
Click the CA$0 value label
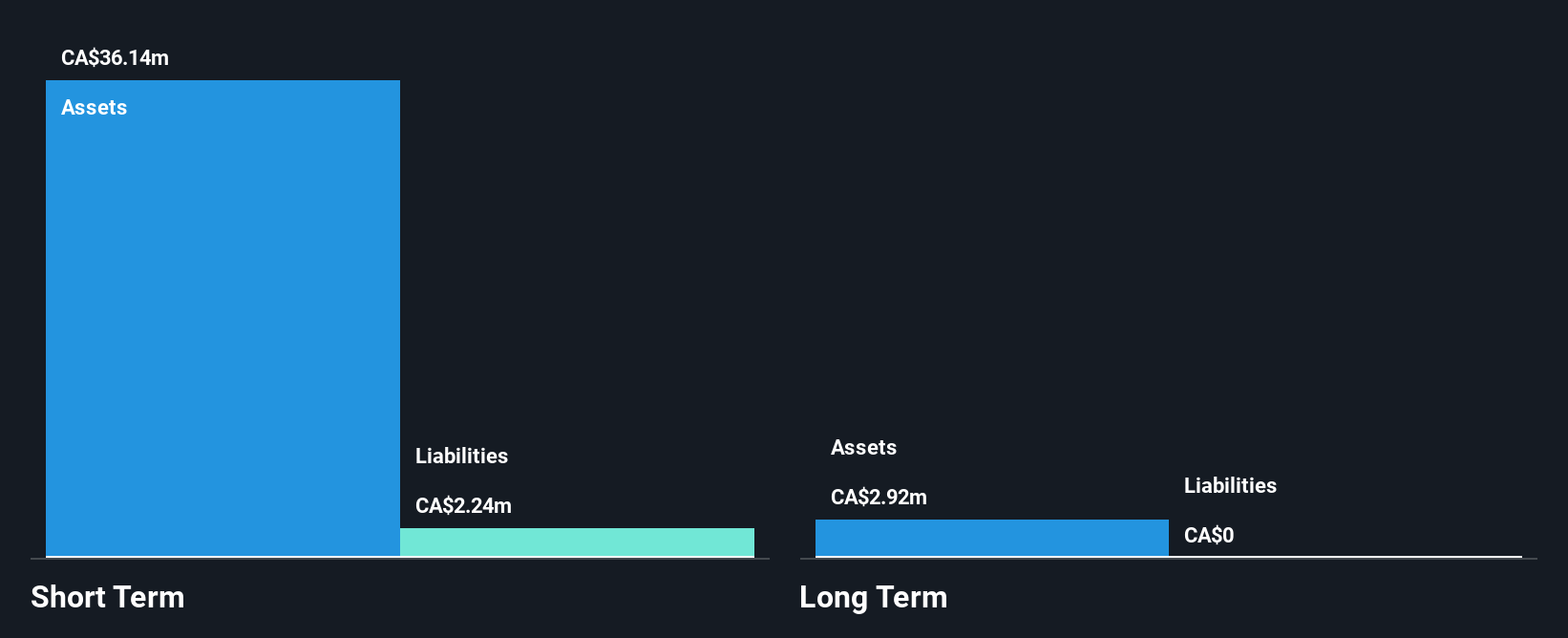1209,536
